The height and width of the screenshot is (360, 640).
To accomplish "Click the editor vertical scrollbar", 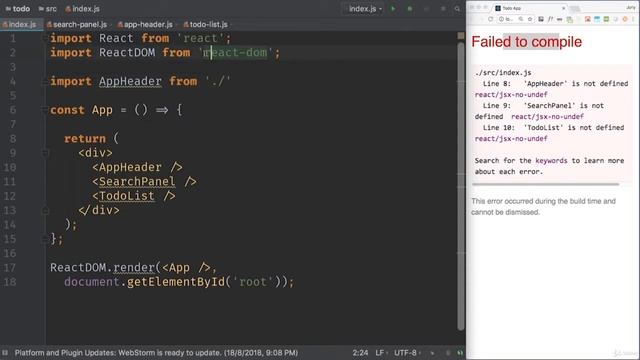I will (x=461, y=186).
